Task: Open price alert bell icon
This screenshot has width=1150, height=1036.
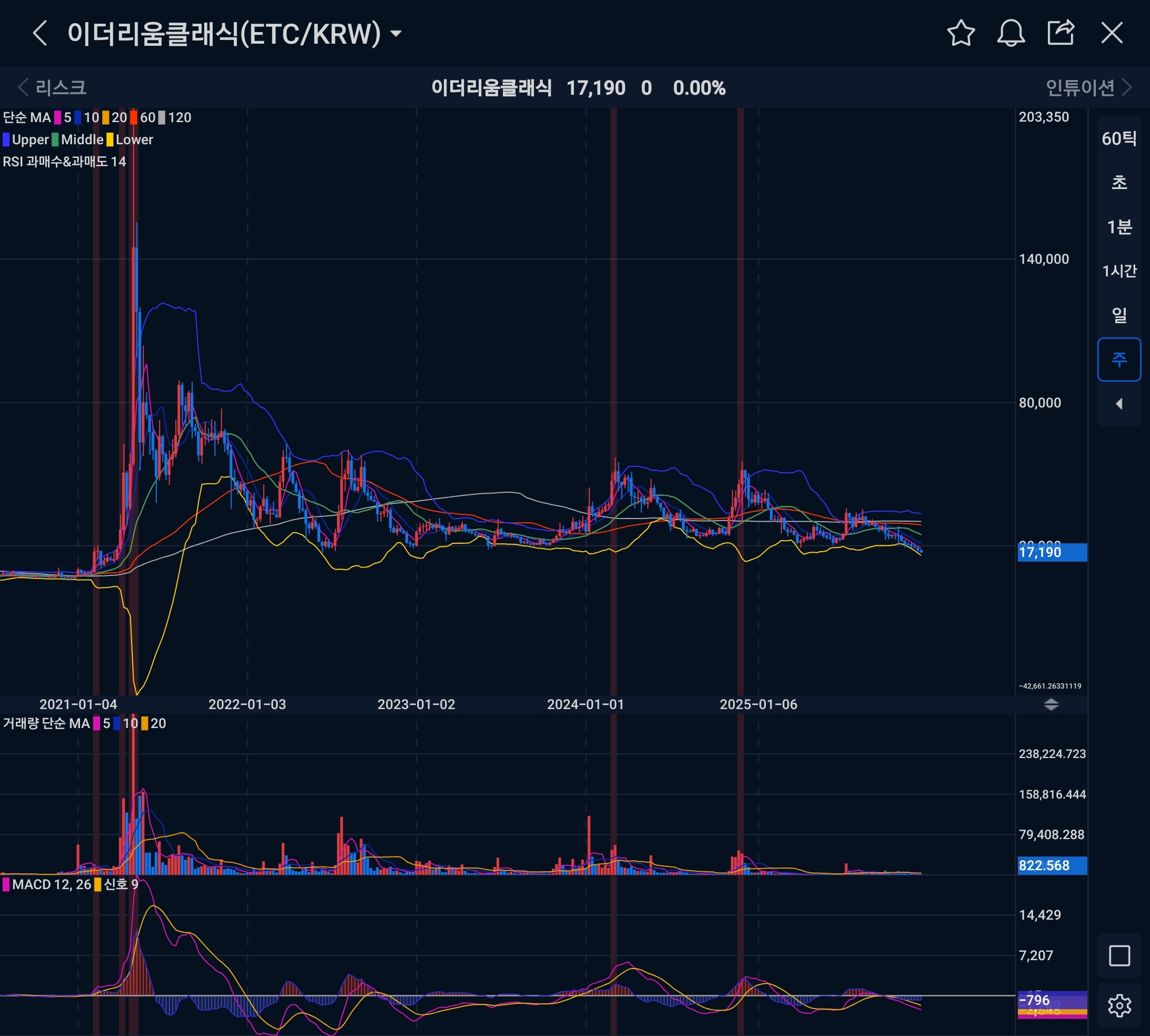Action: coord(1010,33)
